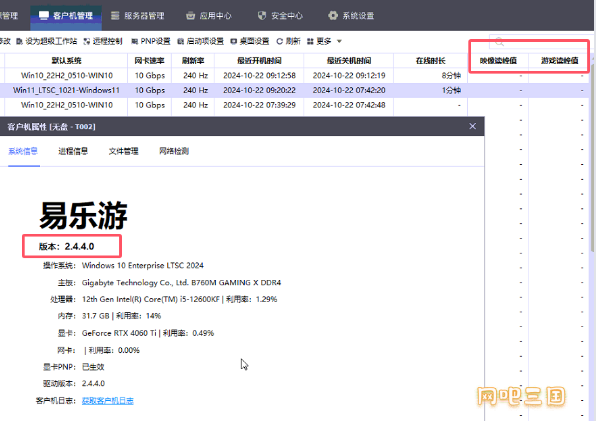
Task: Click the 映像读峰值 column header
Action: click(498, 60)
